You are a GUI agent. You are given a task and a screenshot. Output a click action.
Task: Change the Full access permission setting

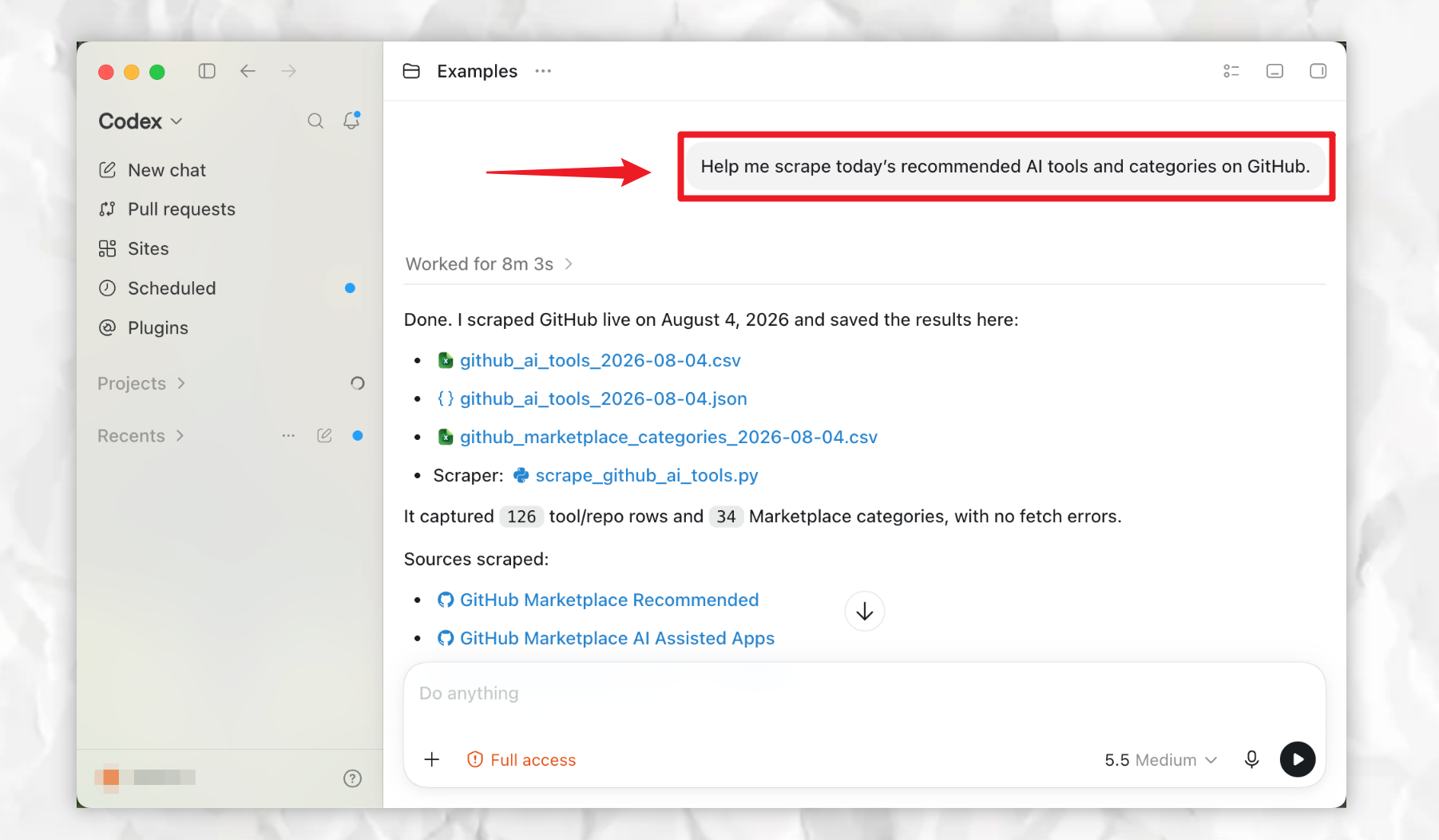click(x=521, y=760)
